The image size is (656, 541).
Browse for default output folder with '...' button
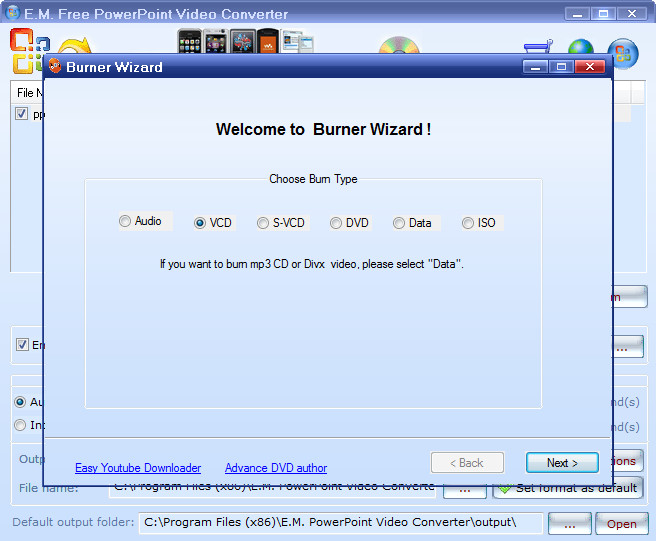coord(570,523)
